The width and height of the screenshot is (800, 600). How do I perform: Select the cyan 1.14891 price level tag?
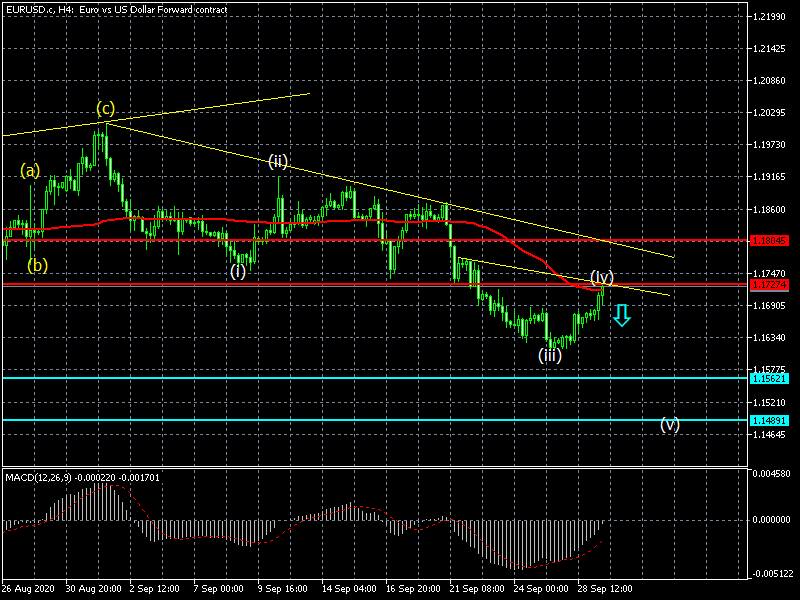[x=775, y=420]
